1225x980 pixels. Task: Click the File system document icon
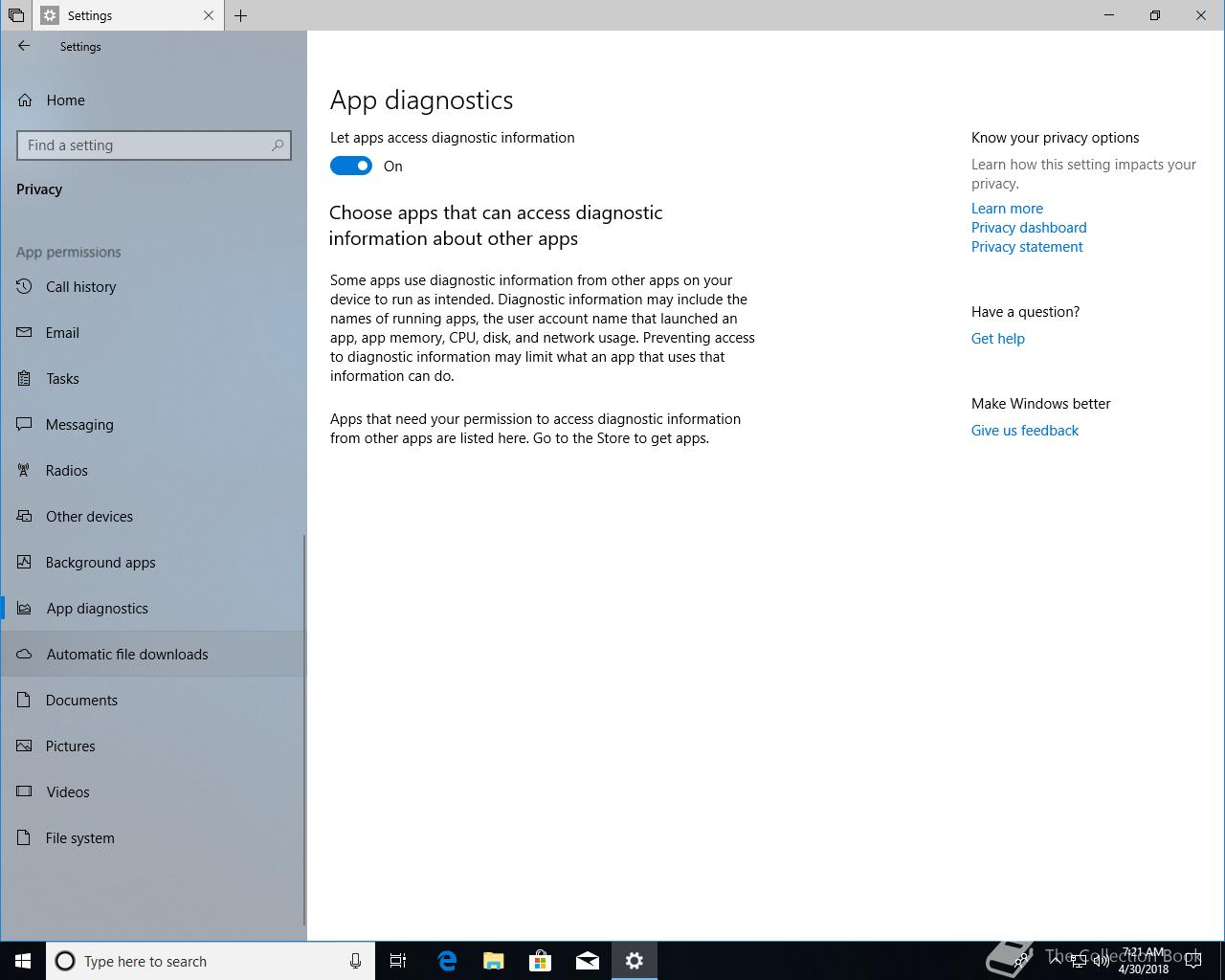pos(25,837)
